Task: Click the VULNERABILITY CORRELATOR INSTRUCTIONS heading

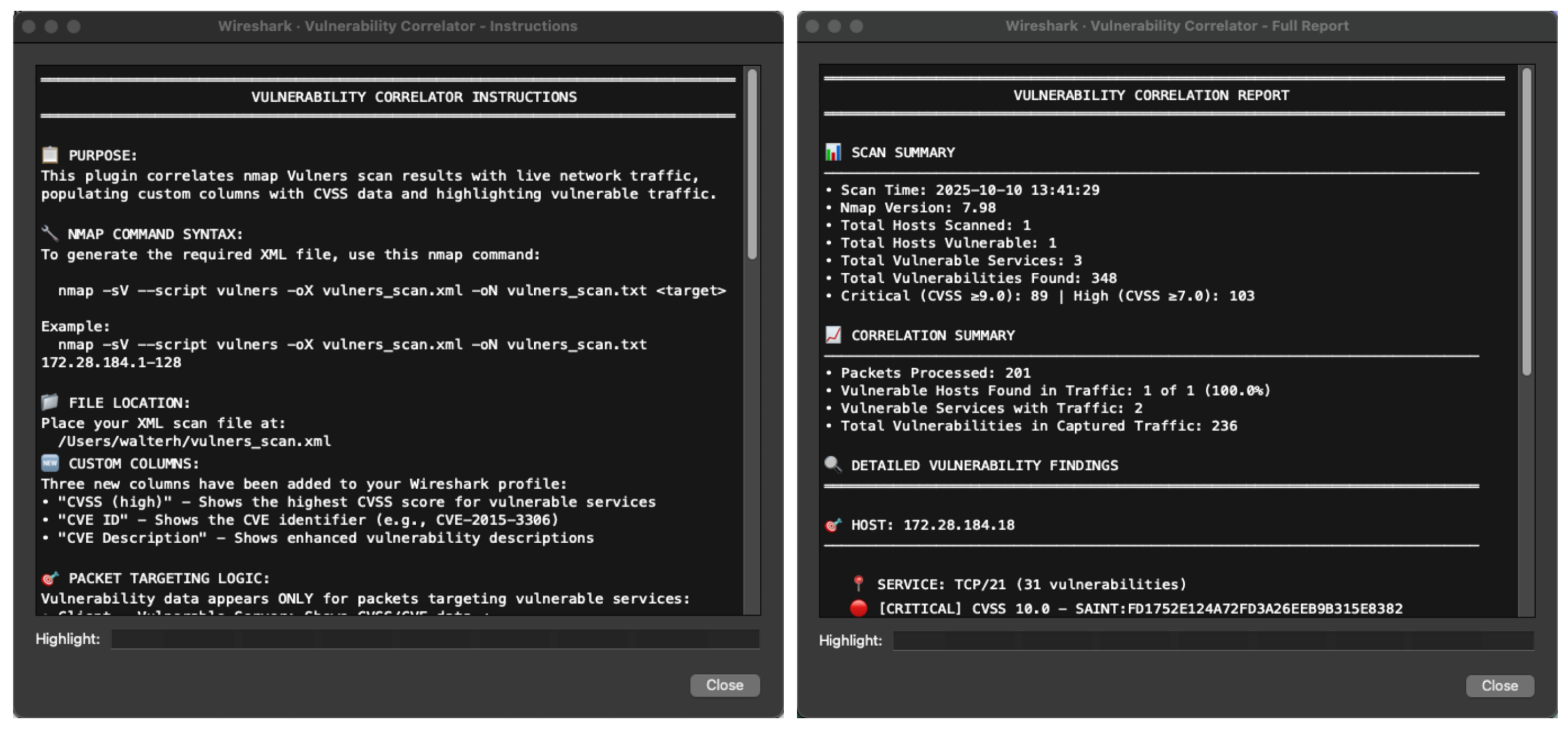Action: point(414,97)
